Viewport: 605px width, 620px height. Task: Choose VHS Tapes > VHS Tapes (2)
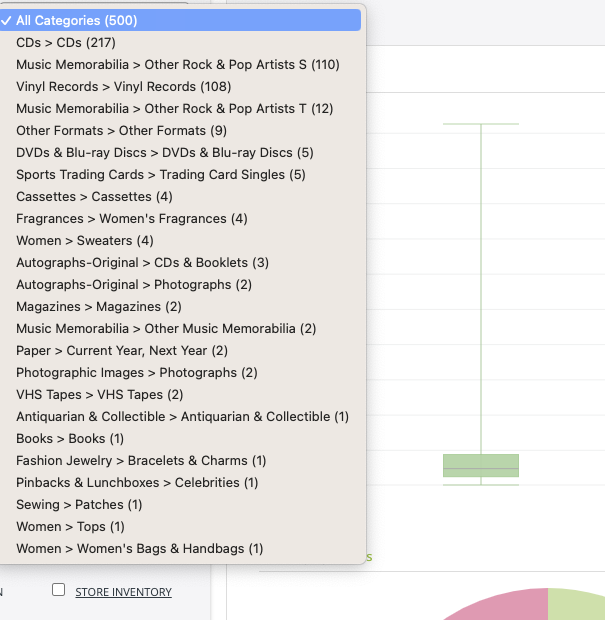pyautogui.click(x=180, y=395)
